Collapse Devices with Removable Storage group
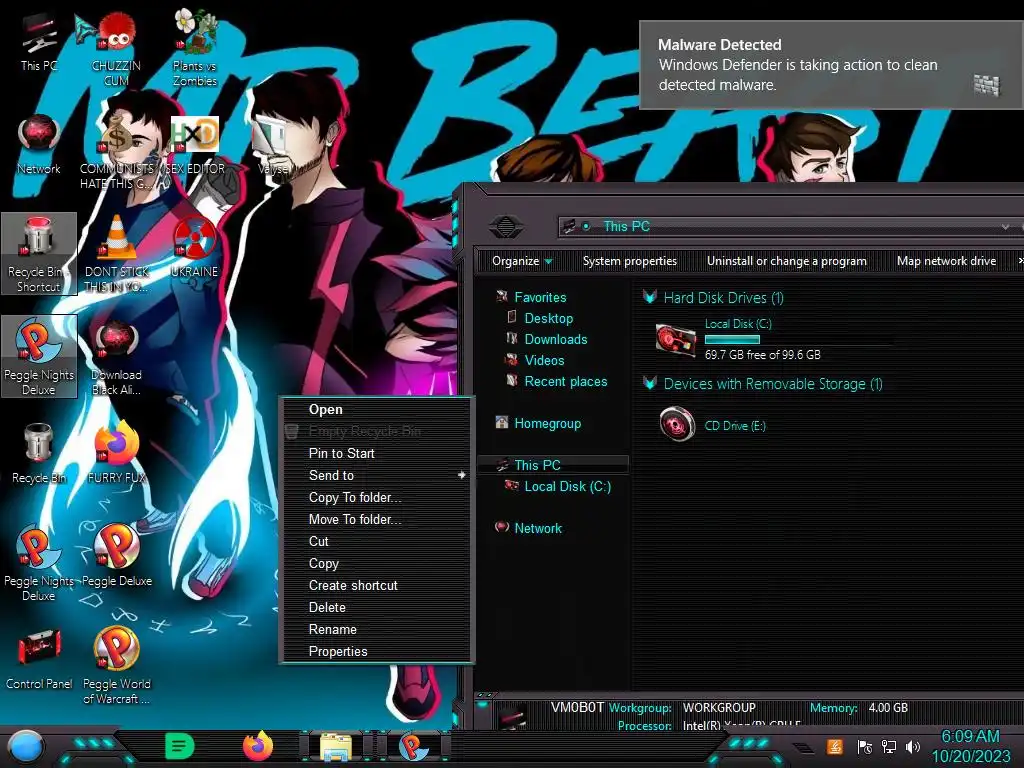 point(650,383)
